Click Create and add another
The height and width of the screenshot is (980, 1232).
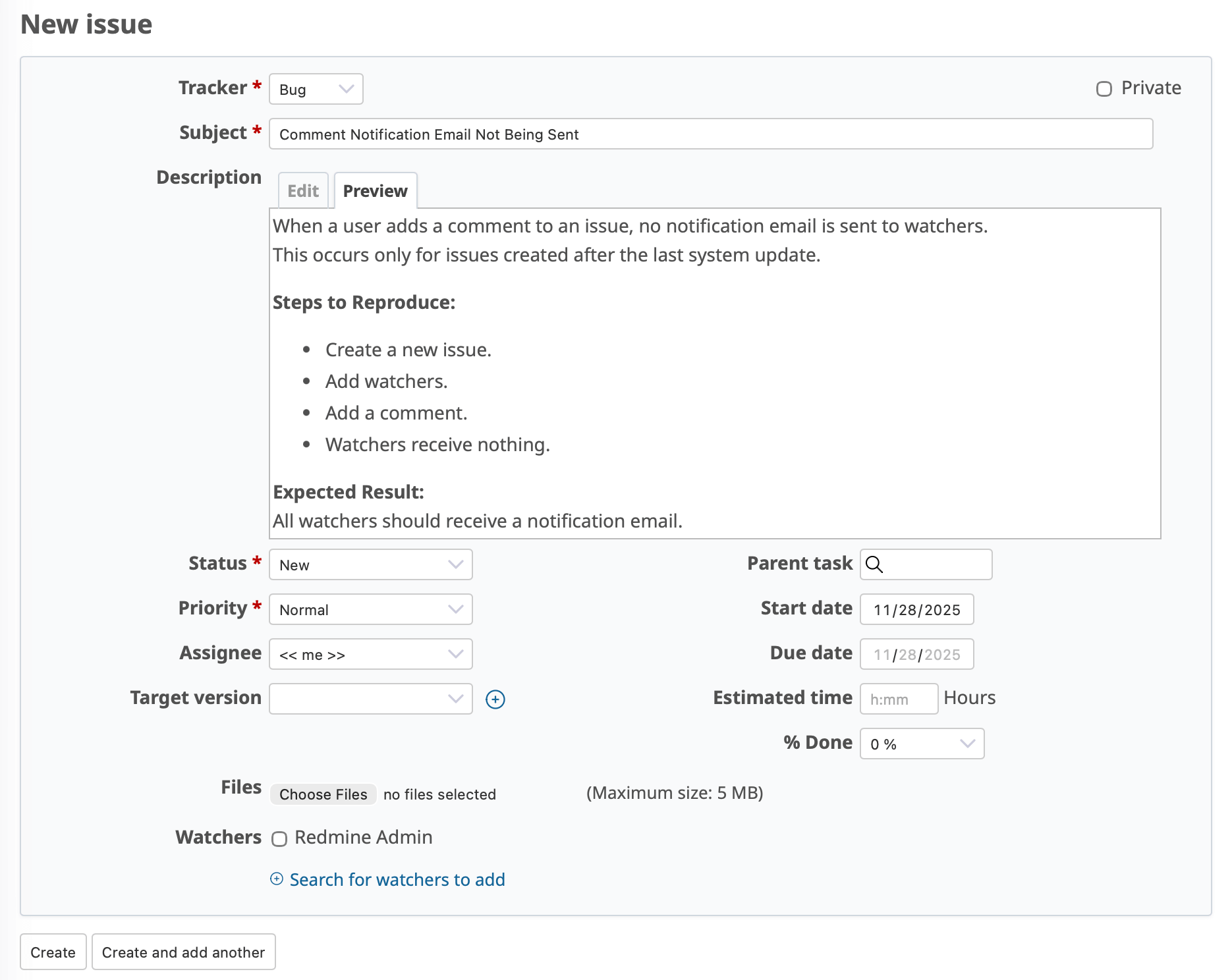pos(183,952)
